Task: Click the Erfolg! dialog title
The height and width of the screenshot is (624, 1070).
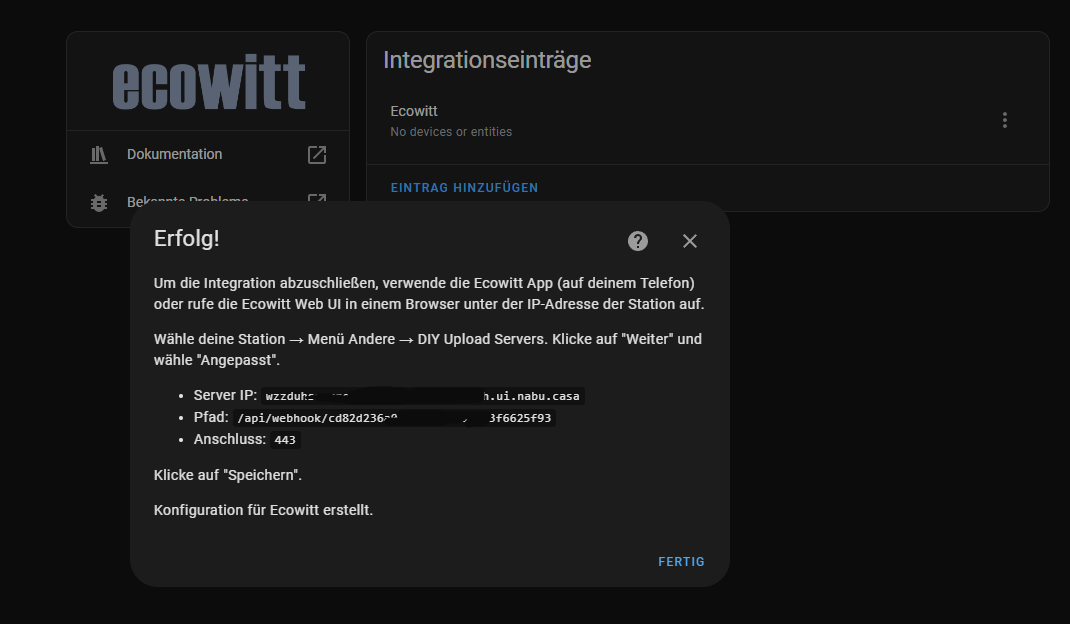Action: coord(186,238)
